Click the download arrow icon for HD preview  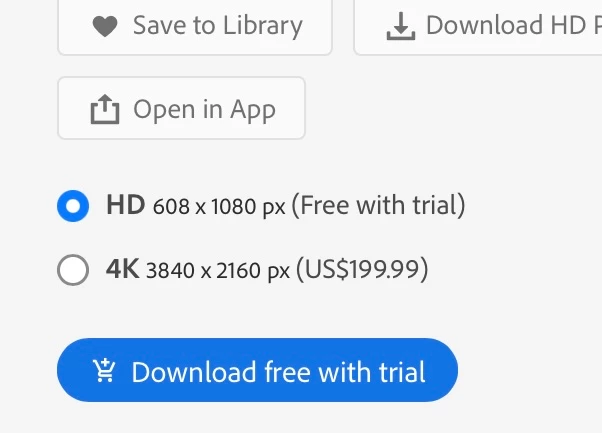(x=401, y=26)
